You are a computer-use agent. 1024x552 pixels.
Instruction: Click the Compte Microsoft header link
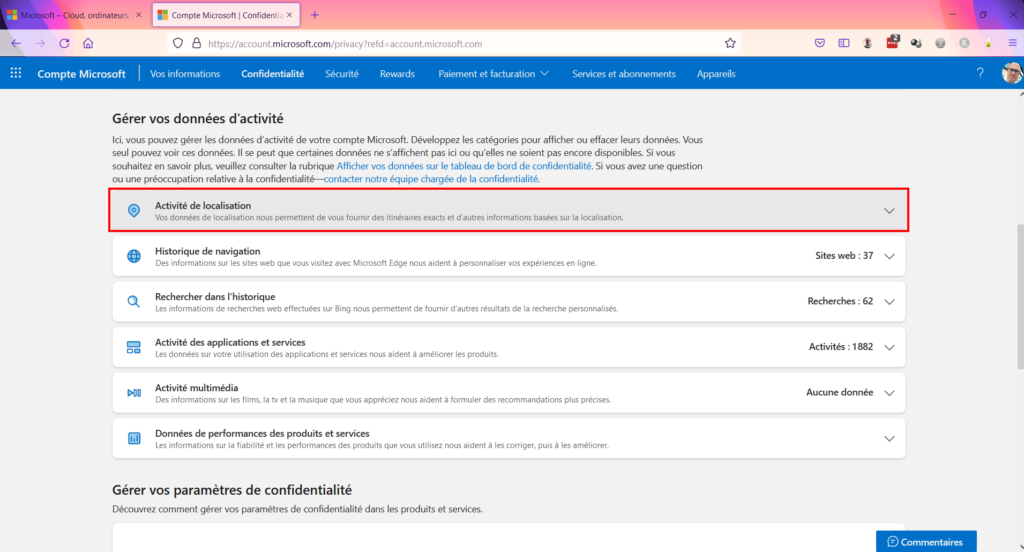tap(81, 74)
